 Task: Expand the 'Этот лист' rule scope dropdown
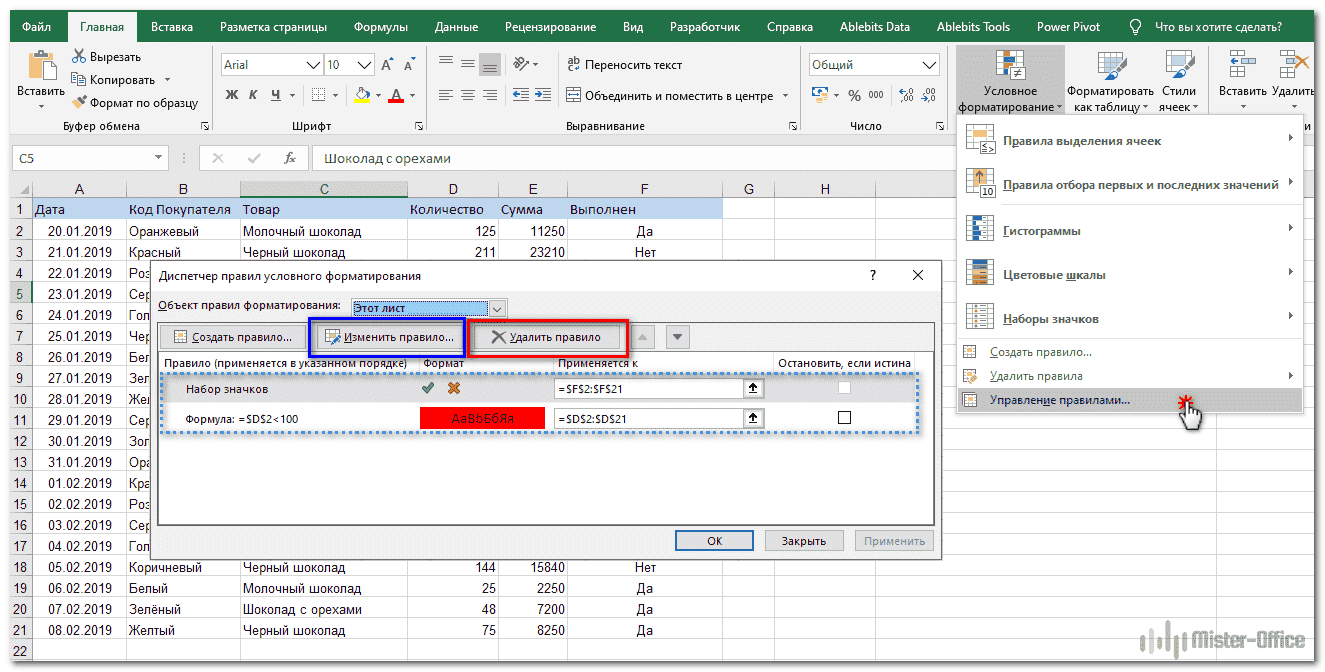click(498, 309)
